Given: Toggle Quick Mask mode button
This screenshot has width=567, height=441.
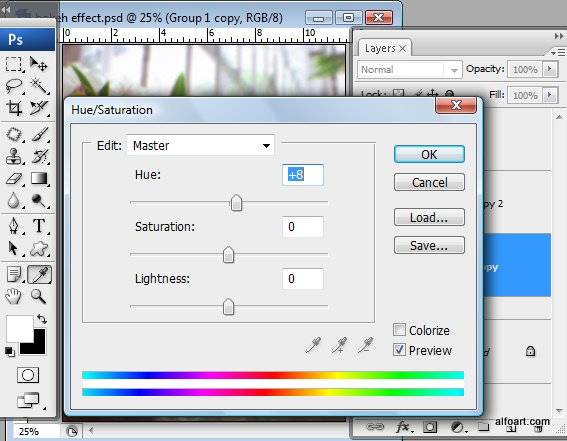Looking at the screenshot, I should (28, 375).
